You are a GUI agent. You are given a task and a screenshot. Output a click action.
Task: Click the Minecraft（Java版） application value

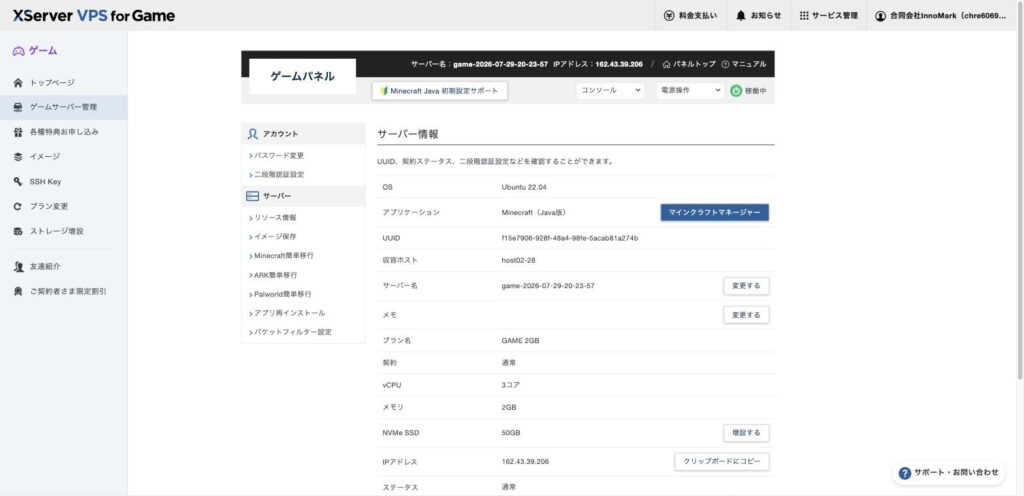pos(534,213)
